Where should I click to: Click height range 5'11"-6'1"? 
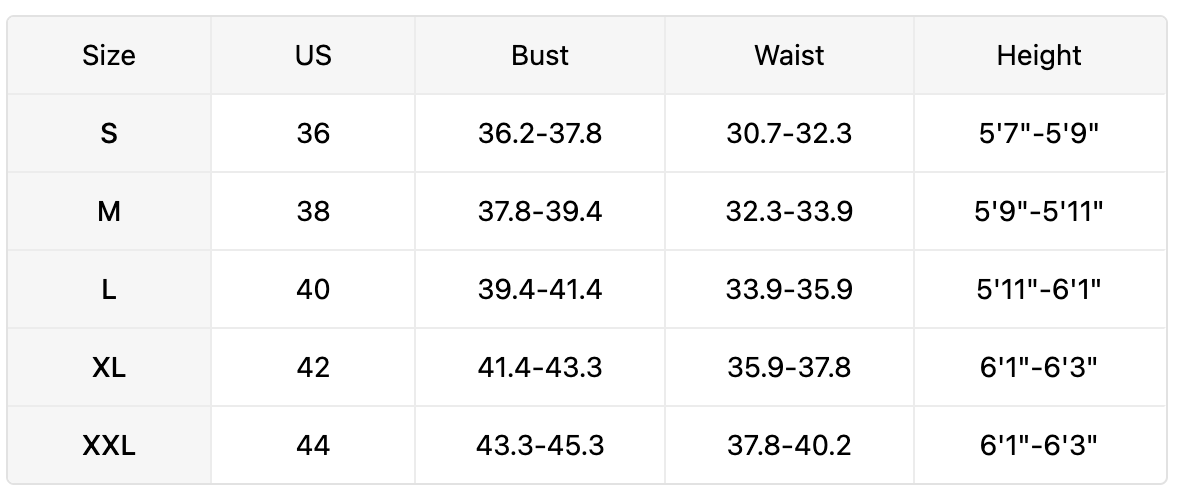click(x=1039, y=290)
